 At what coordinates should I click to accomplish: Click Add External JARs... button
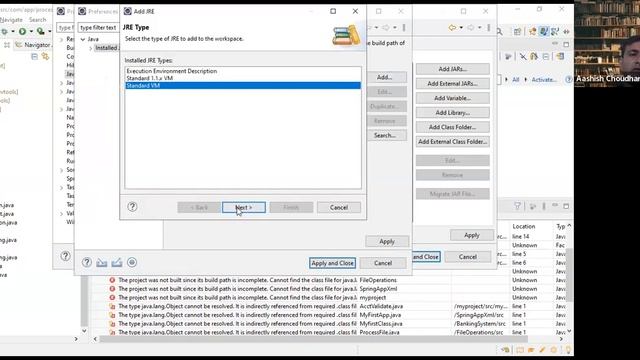click(x=453, y=83)
